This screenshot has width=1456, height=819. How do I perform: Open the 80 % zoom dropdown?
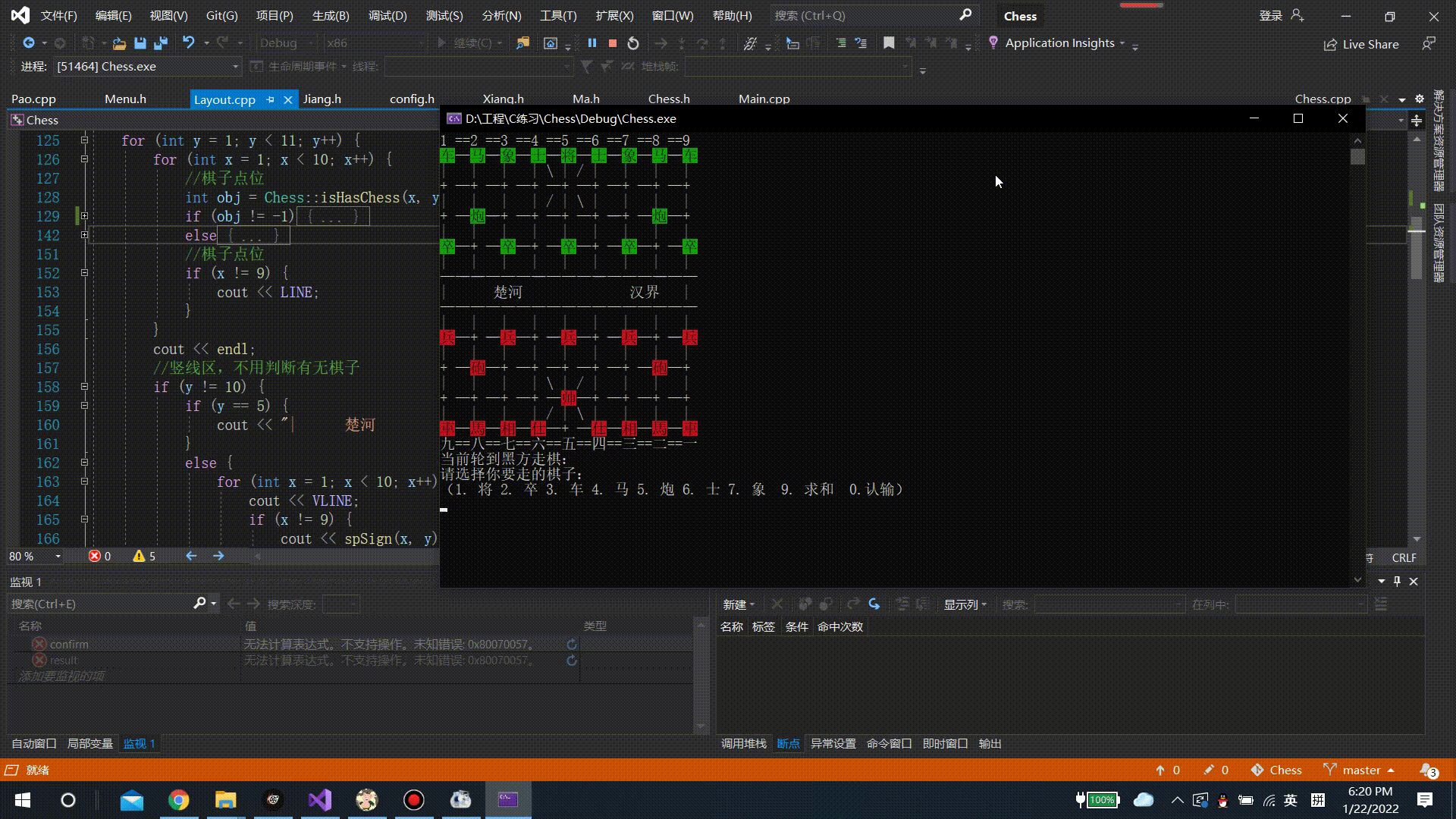[x=58, y=557]
